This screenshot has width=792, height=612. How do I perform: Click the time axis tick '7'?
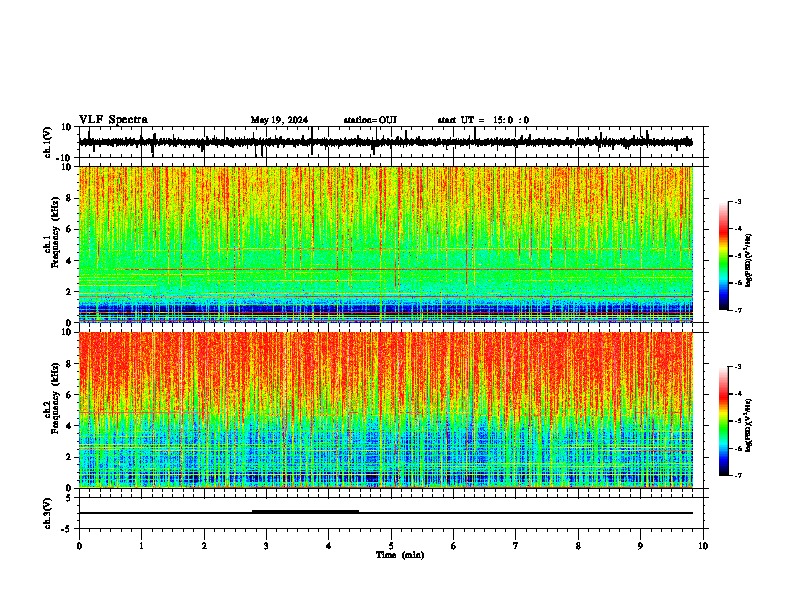[x=516, y=546]
